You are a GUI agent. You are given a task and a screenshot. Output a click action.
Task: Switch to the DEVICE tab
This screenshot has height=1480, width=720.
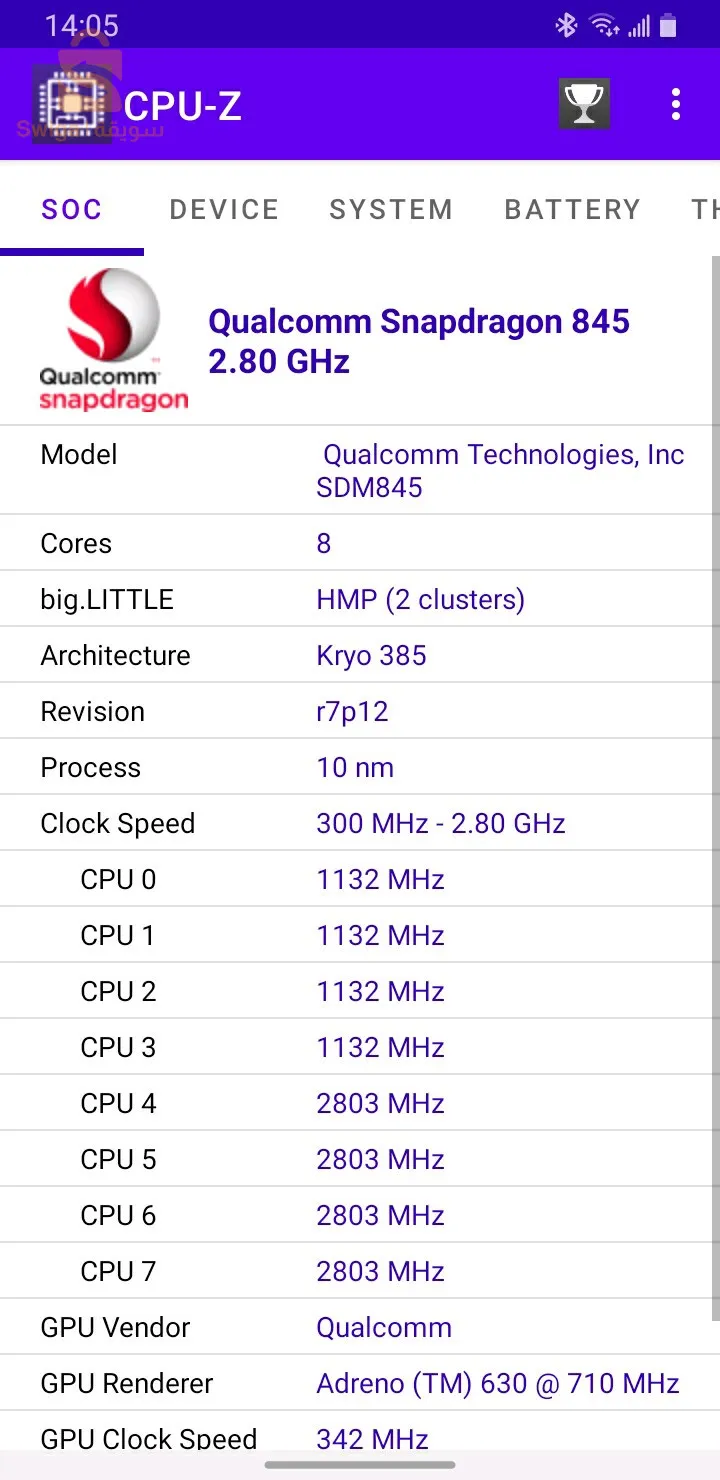[224, 209]
